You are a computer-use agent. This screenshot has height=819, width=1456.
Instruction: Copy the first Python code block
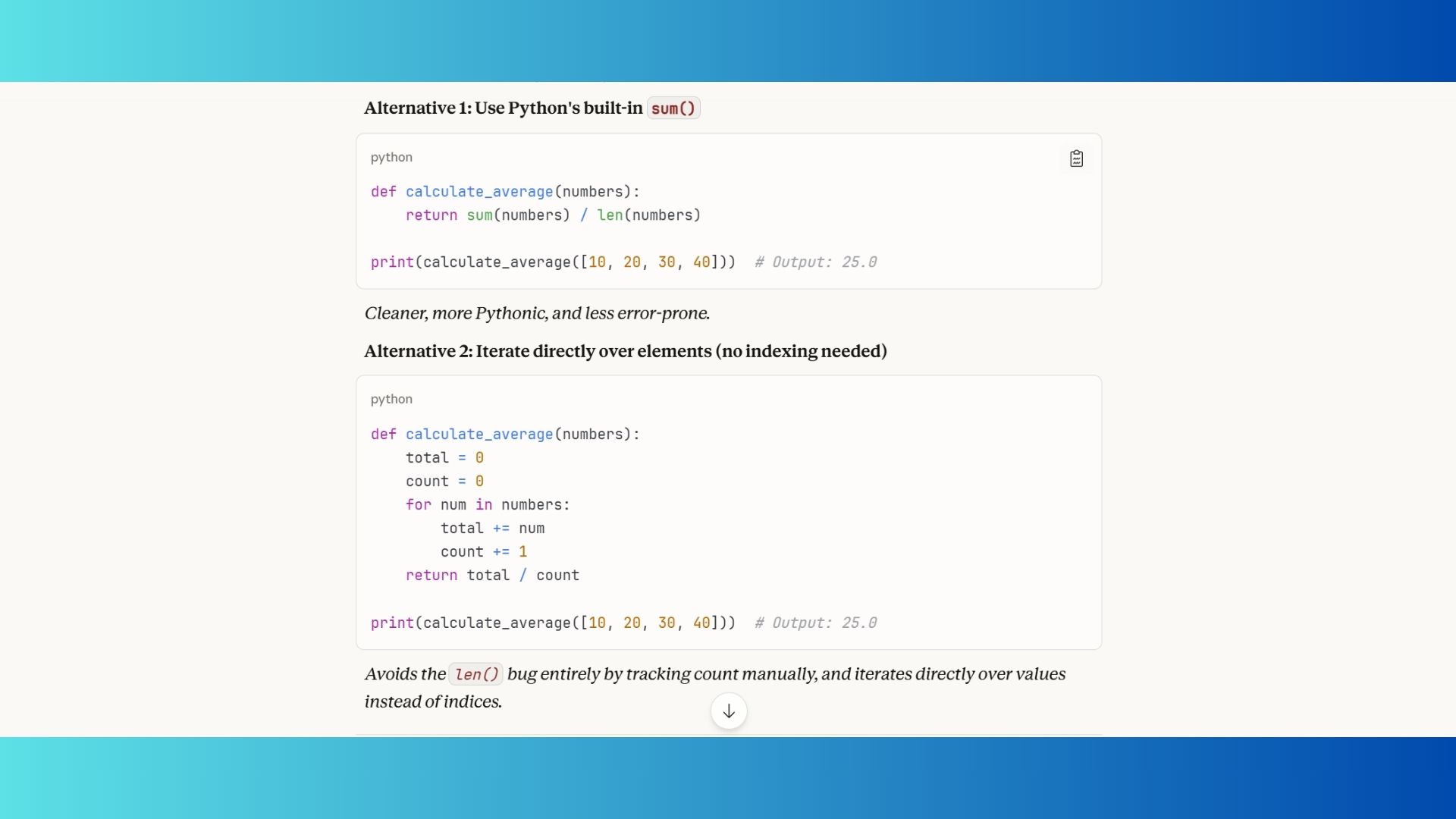pos(1076,158)
